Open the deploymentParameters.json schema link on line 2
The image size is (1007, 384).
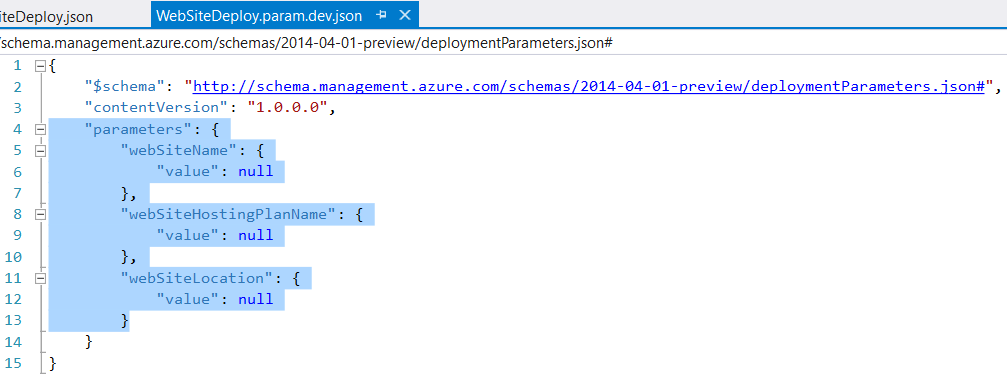[588, 87]
